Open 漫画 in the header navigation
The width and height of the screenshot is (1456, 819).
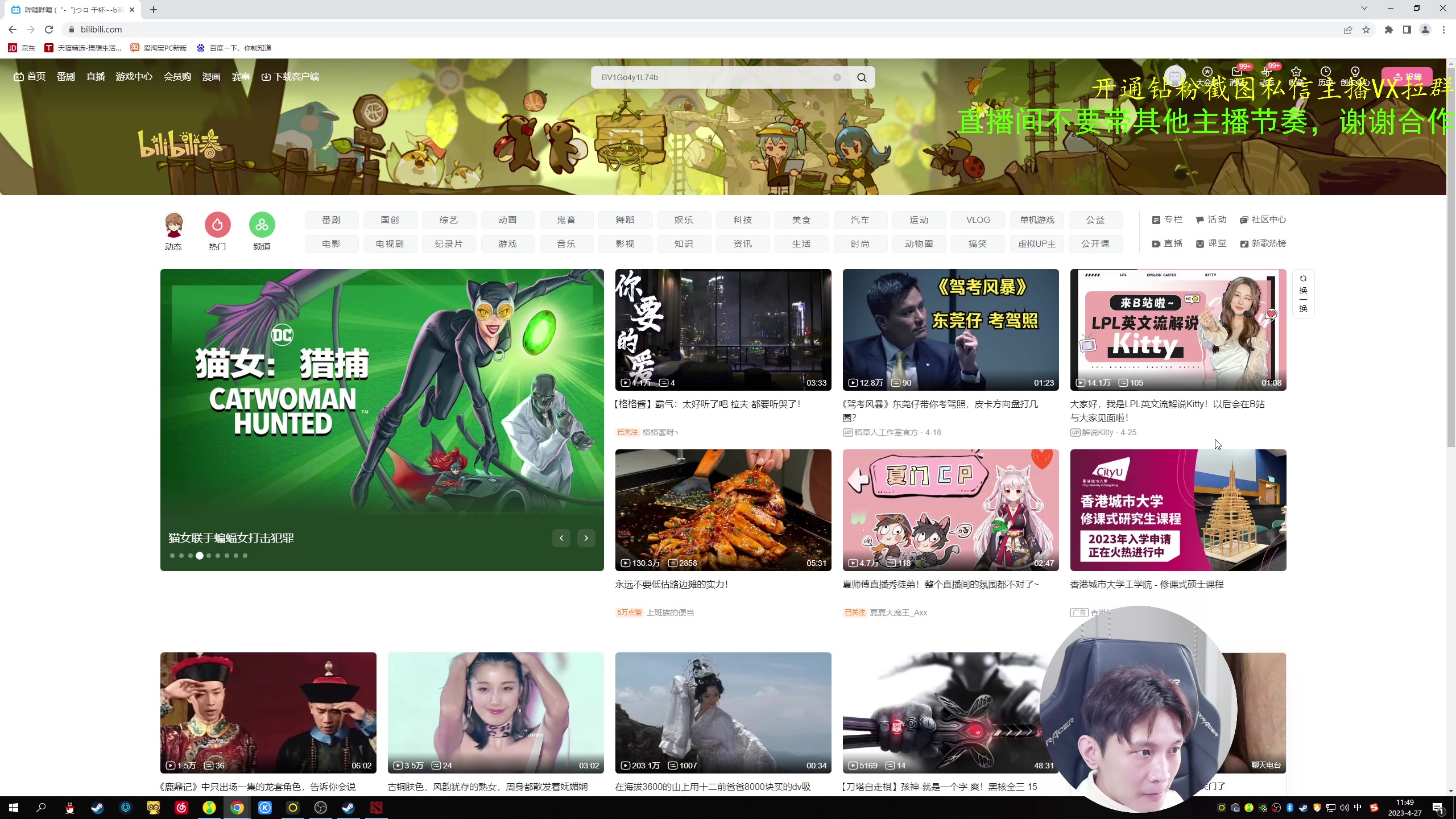point(212,77)
